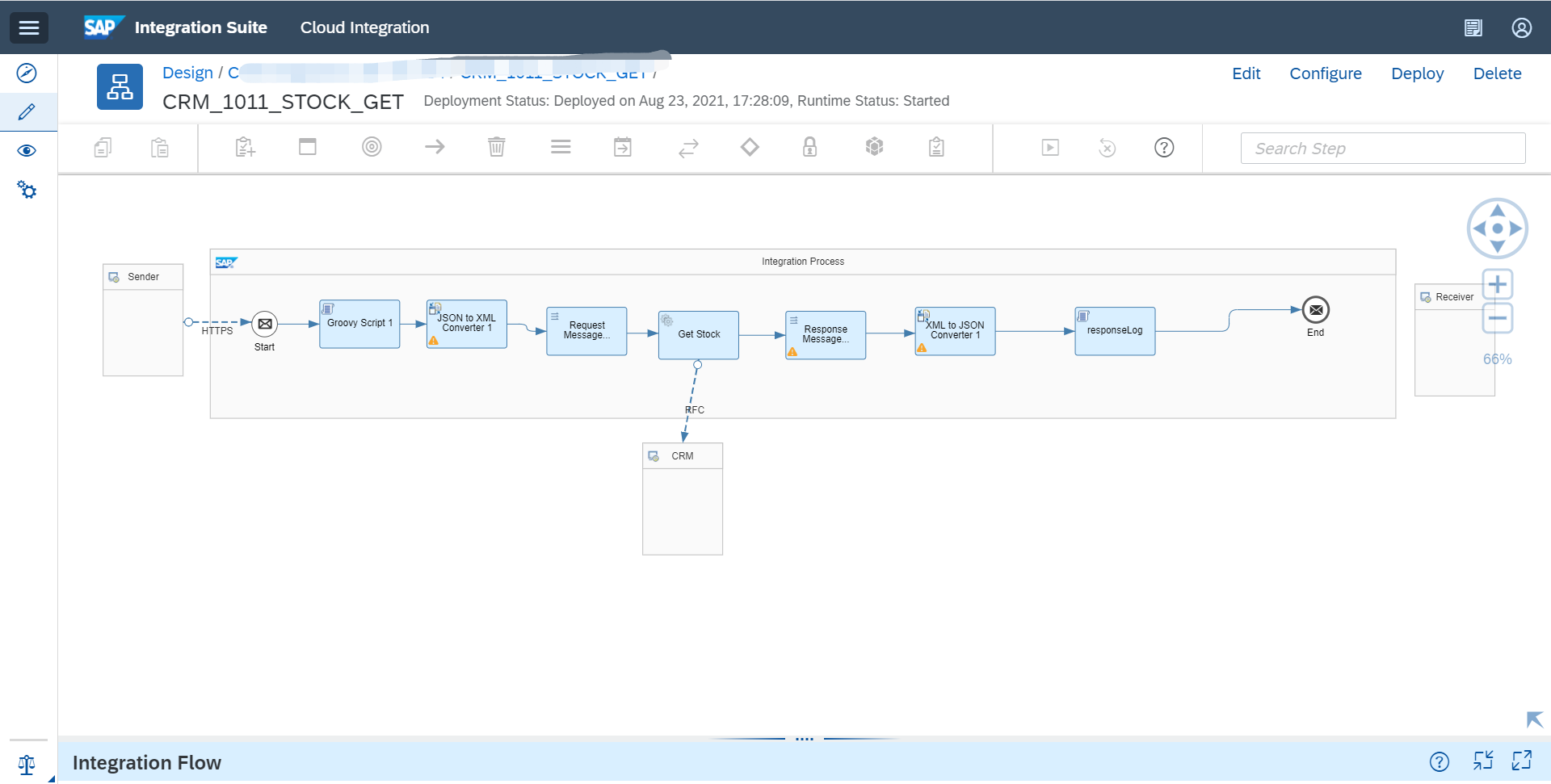Image resolution: width=1551 pixels, height=784 pixels.
Task: Open the user profile avatar icon
Action: click(x=1522, y=27)
